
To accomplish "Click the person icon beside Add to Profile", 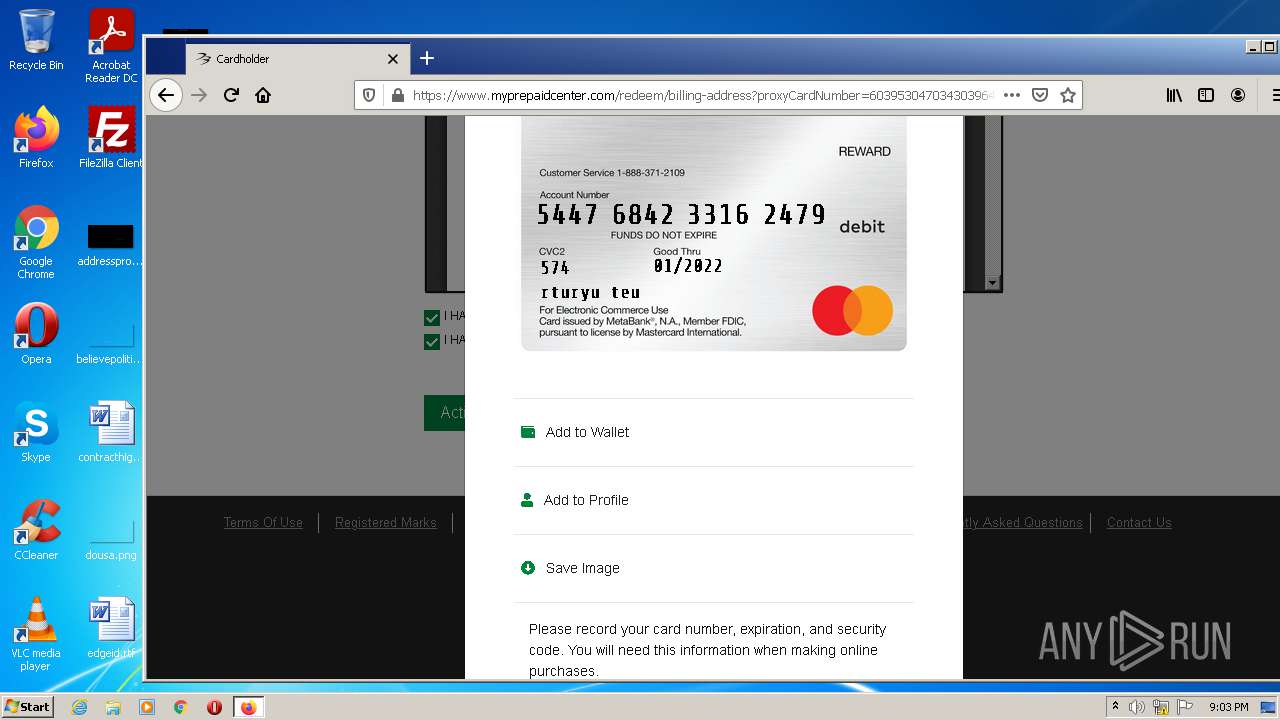I will [x=527, y=500].
